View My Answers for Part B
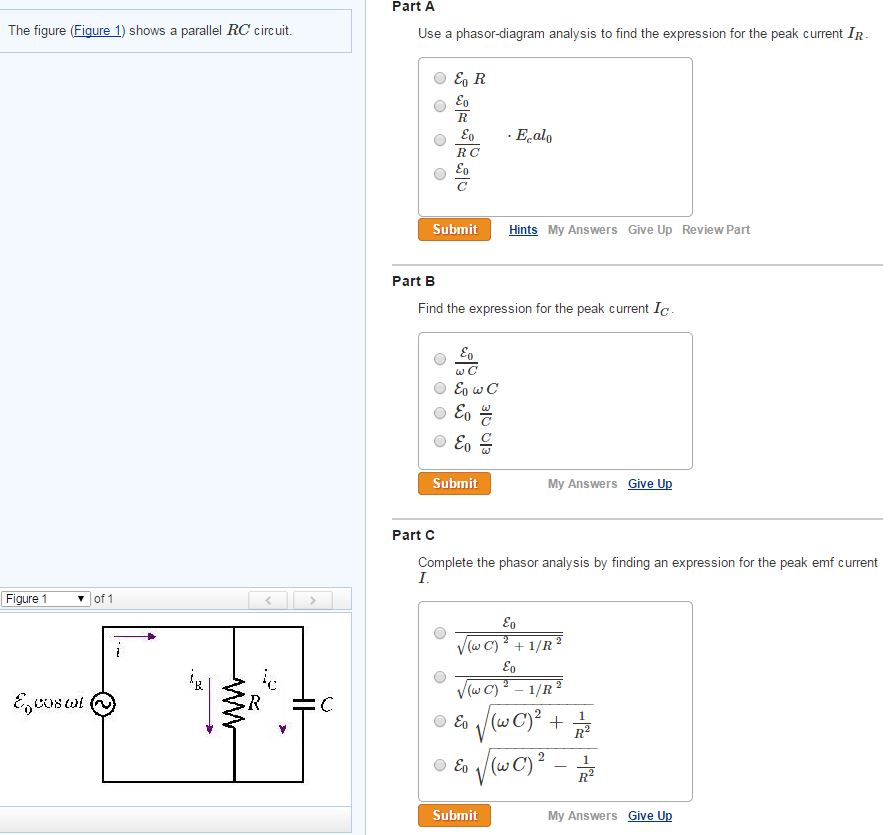The image size is (892, 835). click(581, 484)
